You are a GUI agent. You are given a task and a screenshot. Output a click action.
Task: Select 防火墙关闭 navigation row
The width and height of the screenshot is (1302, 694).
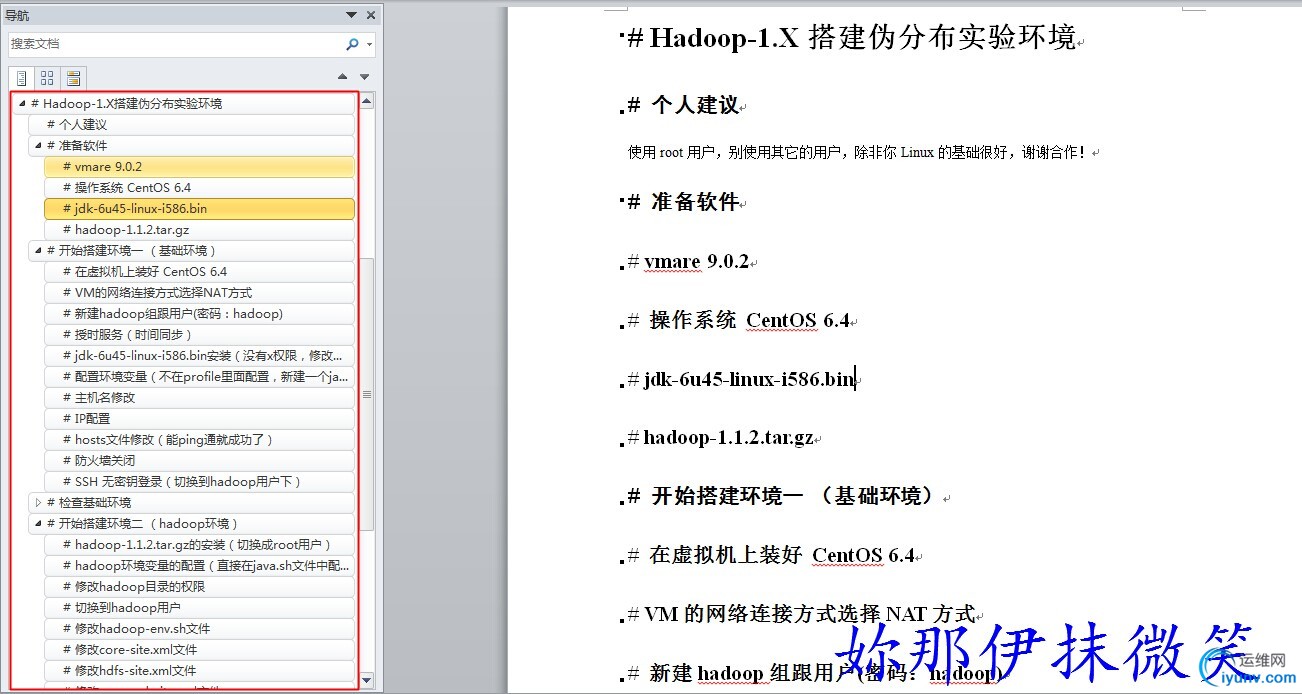[x=199, y=460]
